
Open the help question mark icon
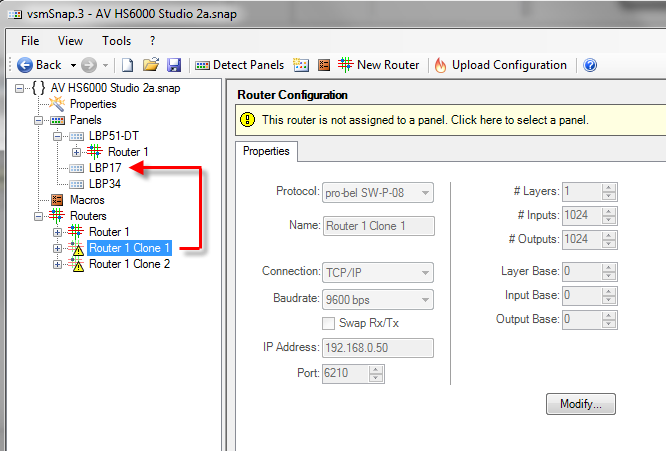590,65
